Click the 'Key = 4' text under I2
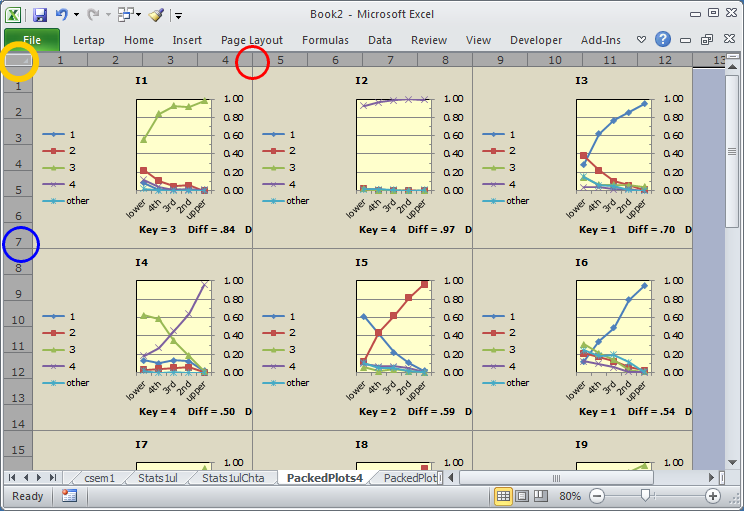The width and height of the screenshot is (744, 511). [378, 230]
